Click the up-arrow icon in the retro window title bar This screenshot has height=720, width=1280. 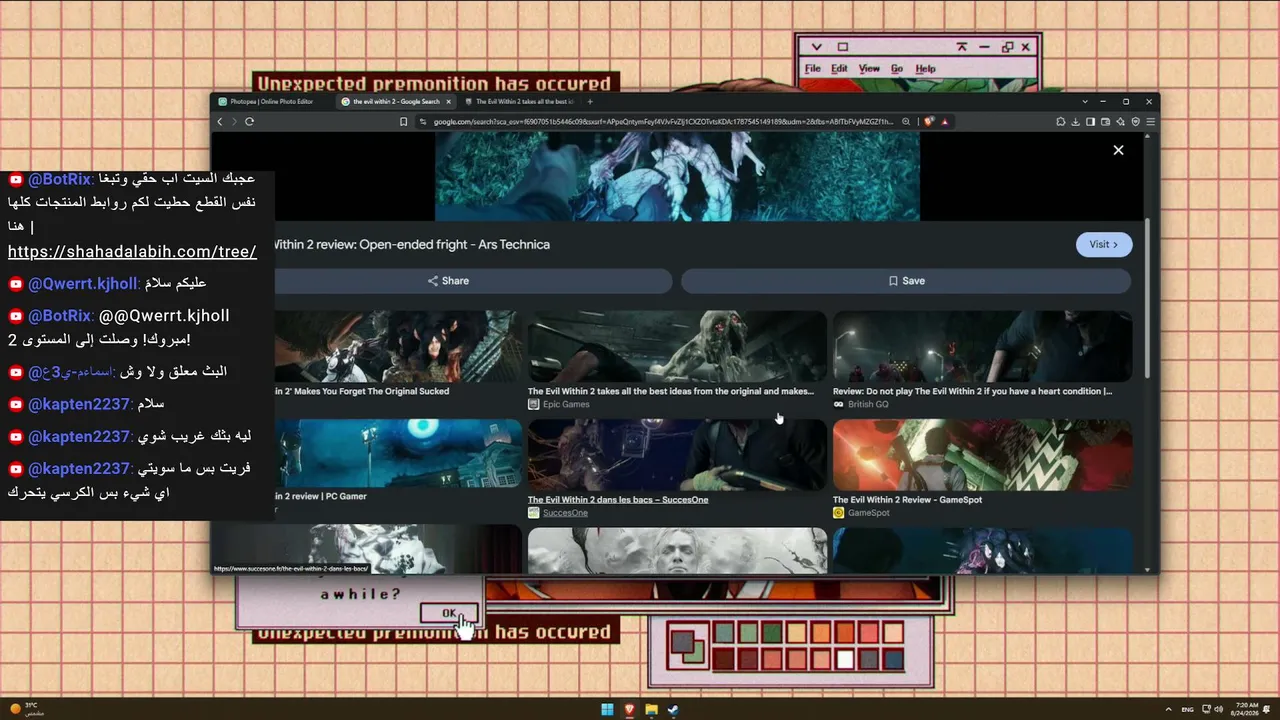[962, 47]
